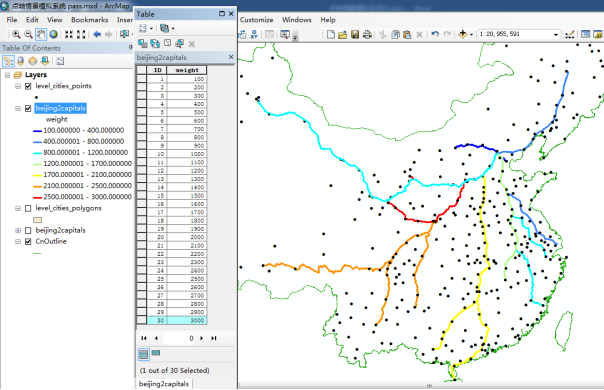The height and width of the screenshot is (390, 604).
Task: Select row selector for ID 30
Action: 141,320
